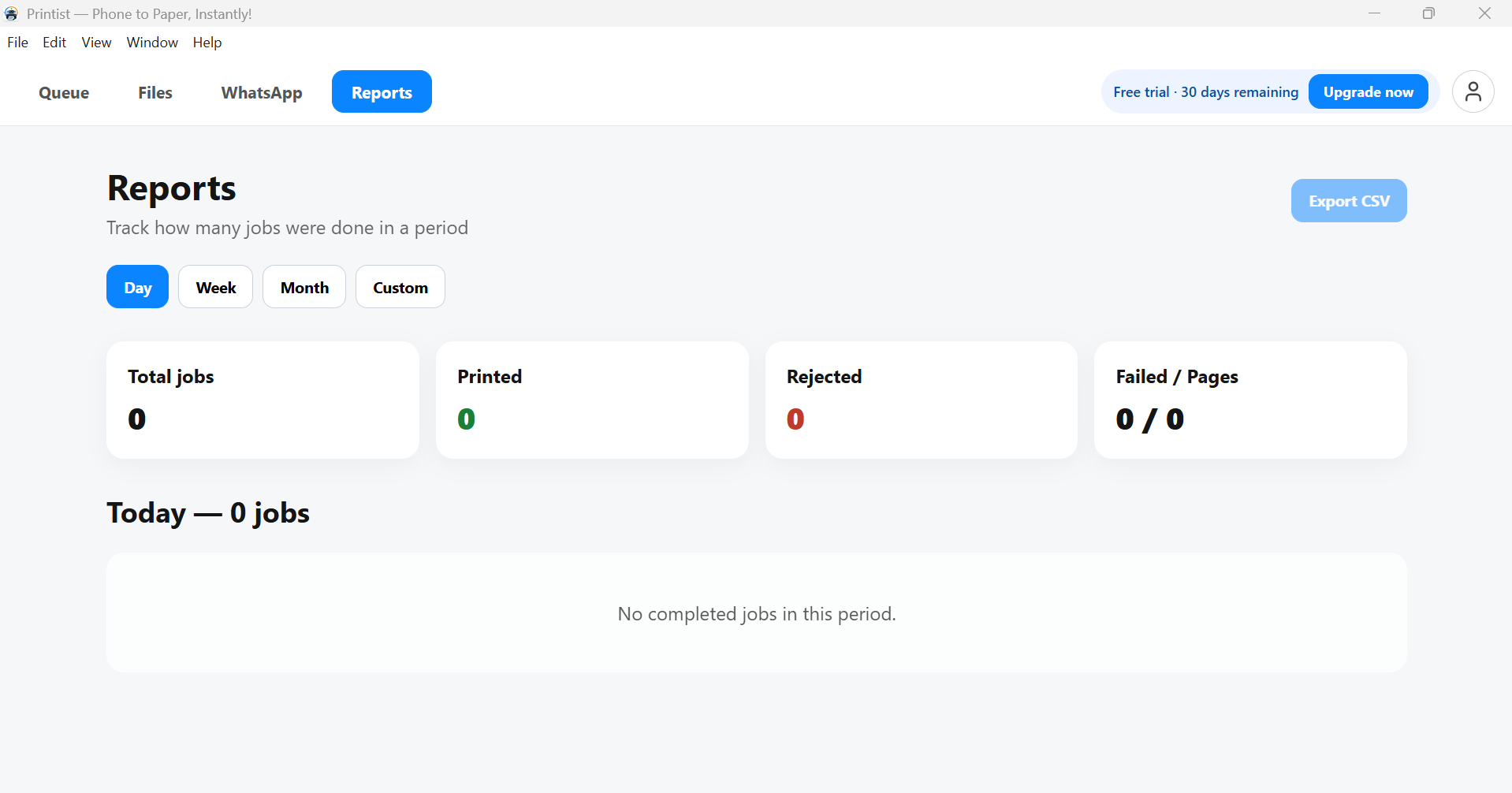
Task: Switch to the WhatsApp tab
Action: click(x=262, y=92)
